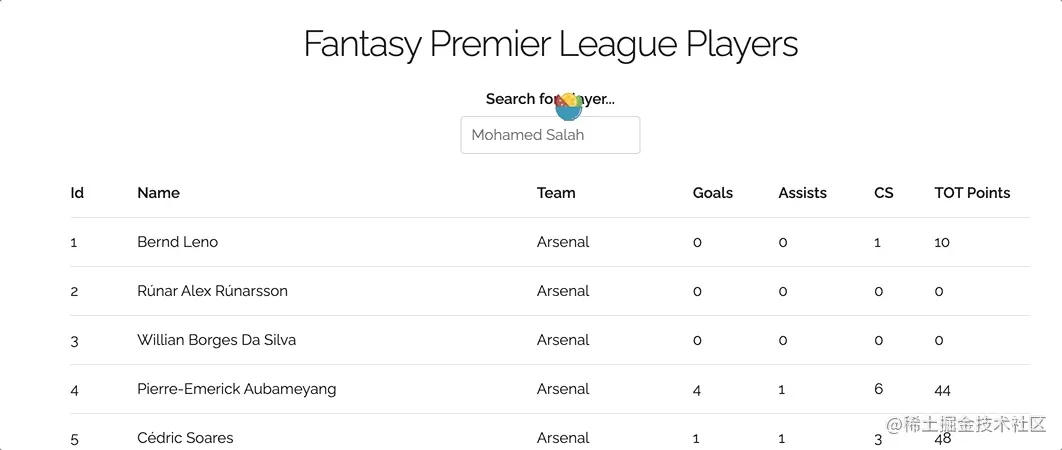Click the TOT Points column header
This screenshot has width=1062, height=450.
click(972, 193)
